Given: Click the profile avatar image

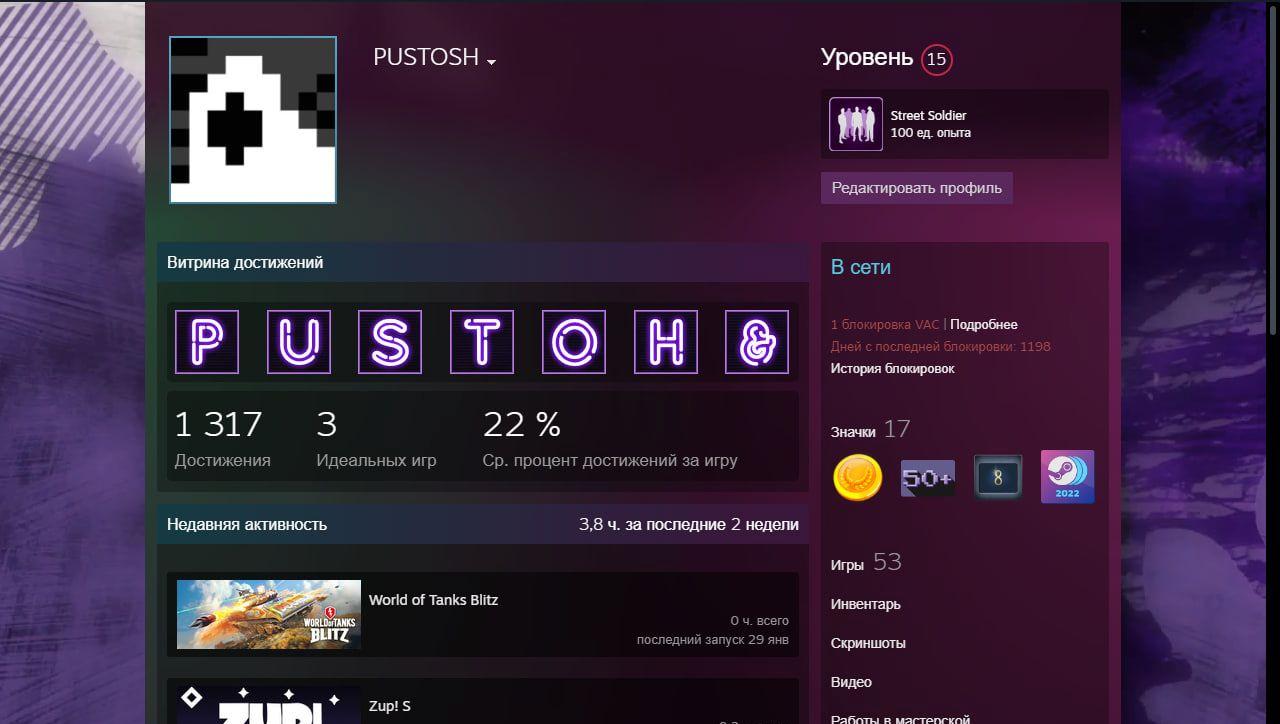Looking at the screenshot, I should [253, 120].
